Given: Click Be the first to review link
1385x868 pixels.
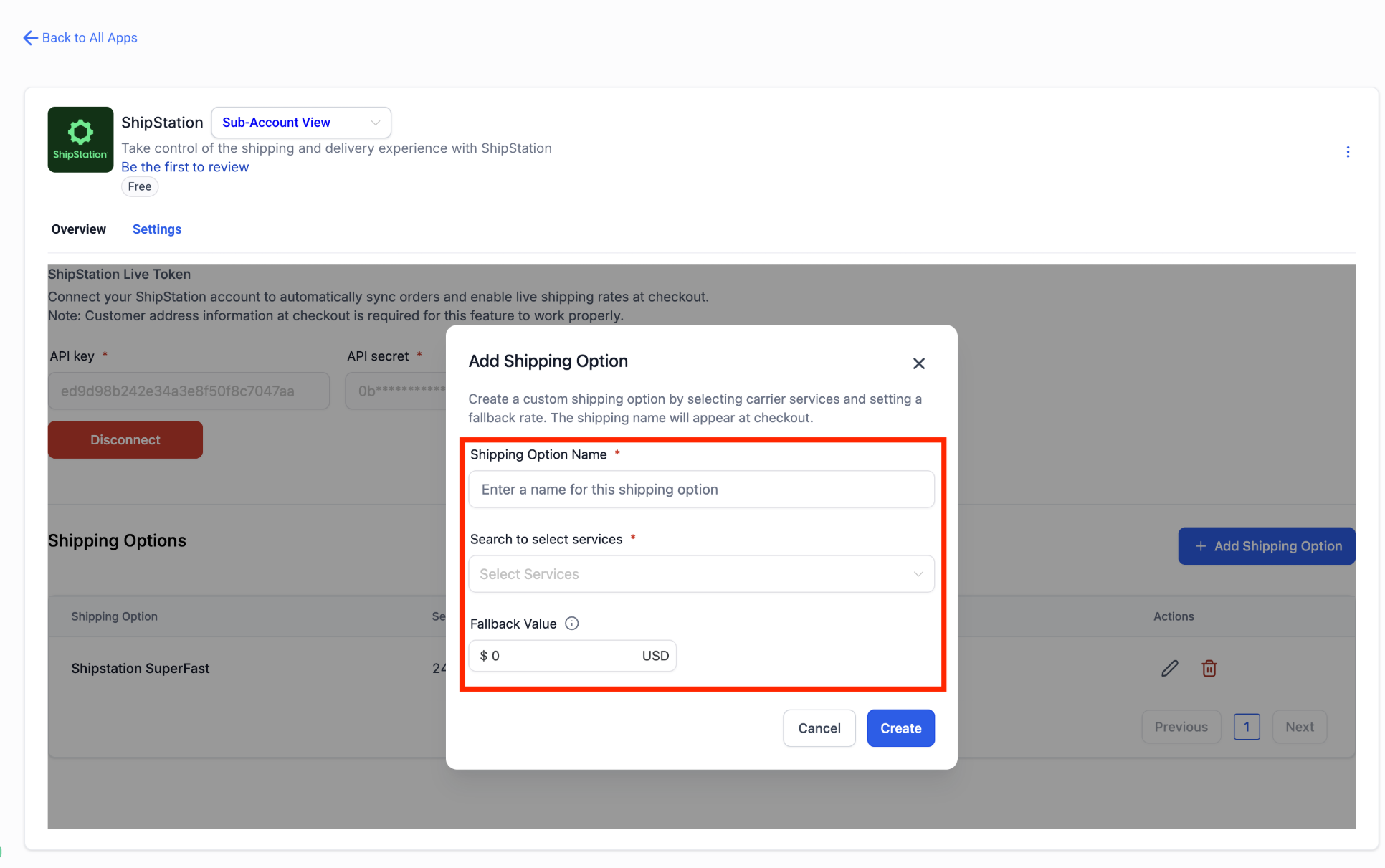Looking at the screenshot, I should coord(185,167).
